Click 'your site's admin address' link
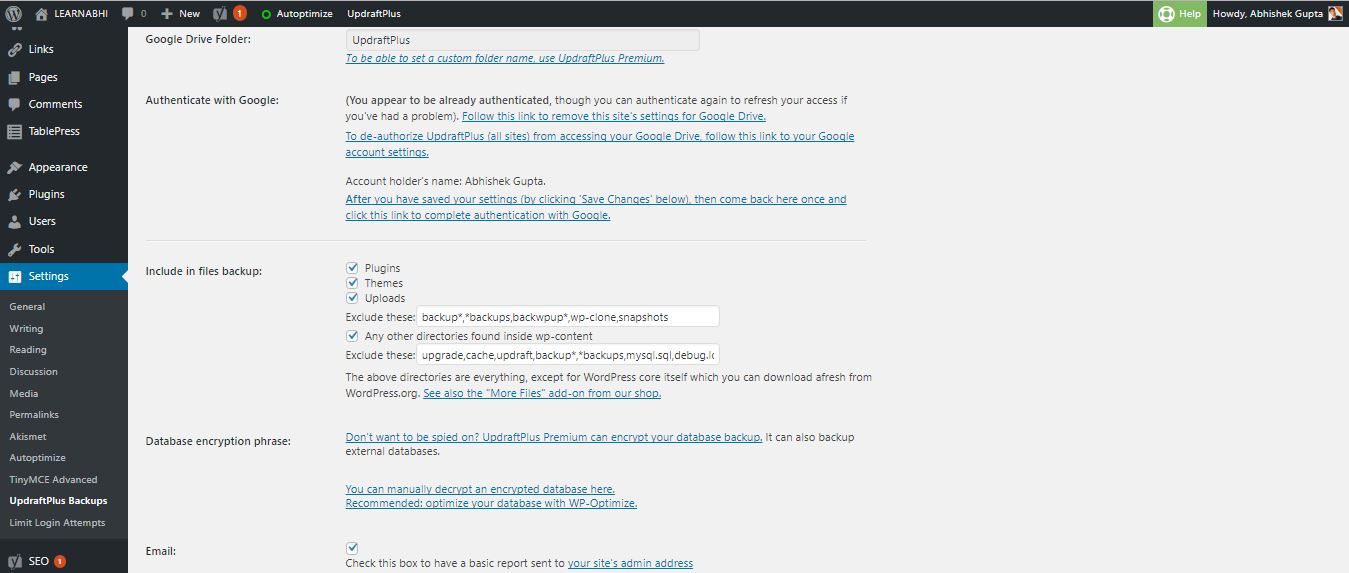The height and width of the screenshot is (573, 1349). click(x=630, y=564)
